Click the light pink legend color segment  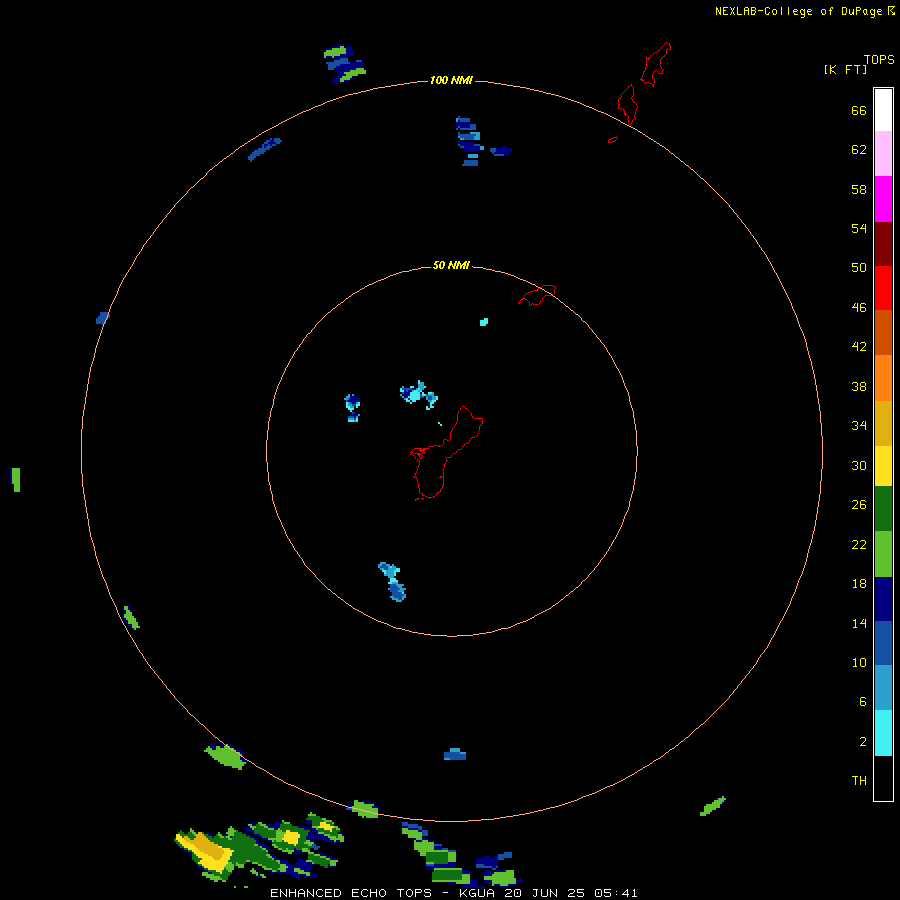tap(883, 154)
